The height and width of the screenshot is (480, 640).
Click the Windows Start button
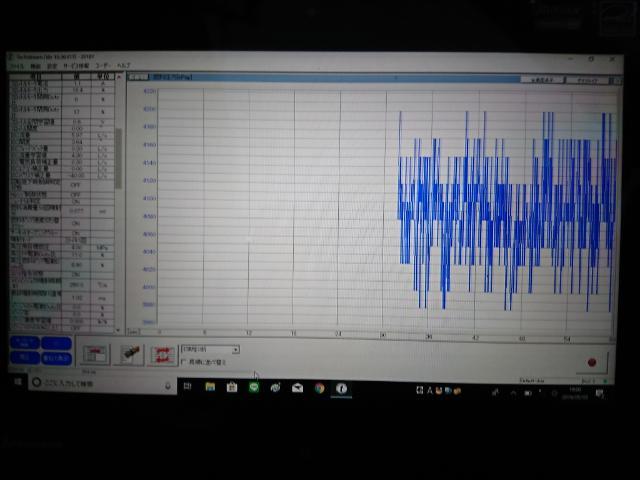point(19,381)
